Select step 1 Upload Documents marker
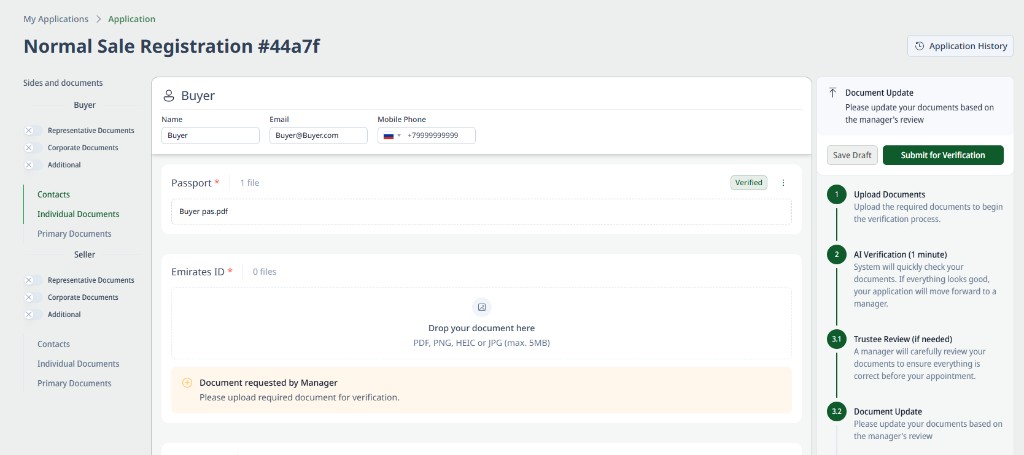Viewport: 1024px width, 455px height. pos(837,195)
